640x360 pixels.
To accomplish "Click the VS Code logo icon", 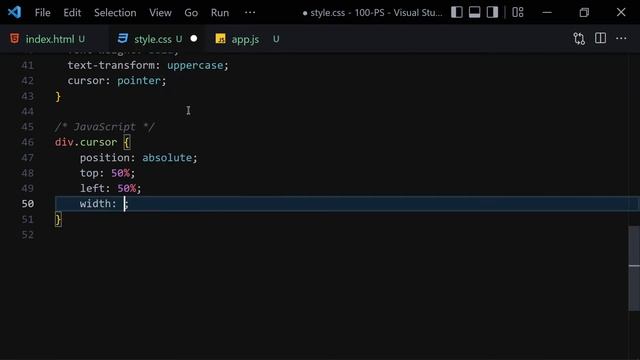I will (x=14, y=12).
